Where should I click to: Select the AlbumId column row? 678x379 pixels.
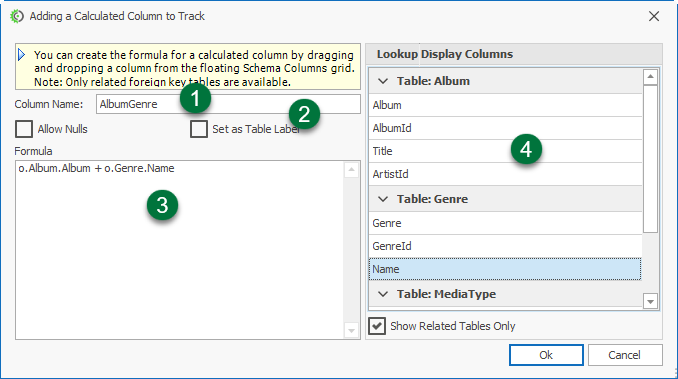505,128
